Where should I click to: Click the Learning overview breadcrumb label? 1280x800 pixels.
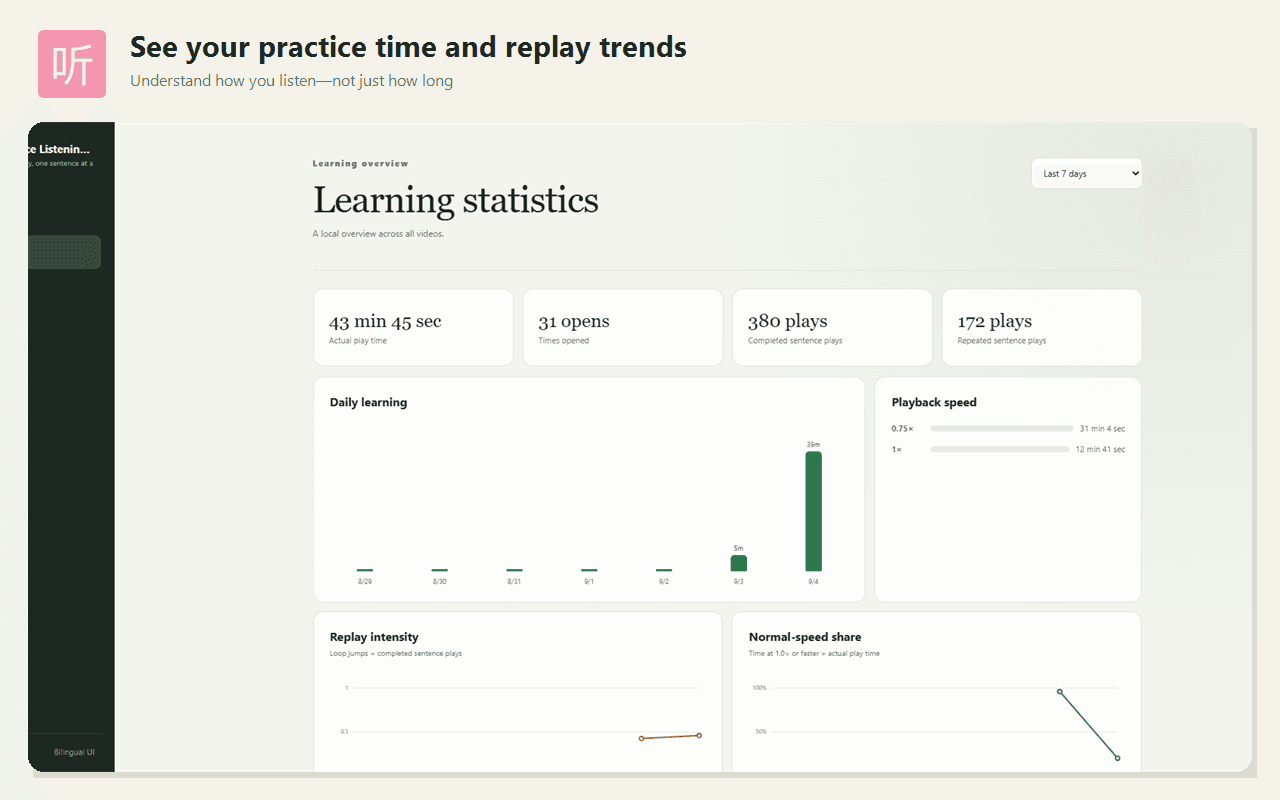[x=360, y=163]
